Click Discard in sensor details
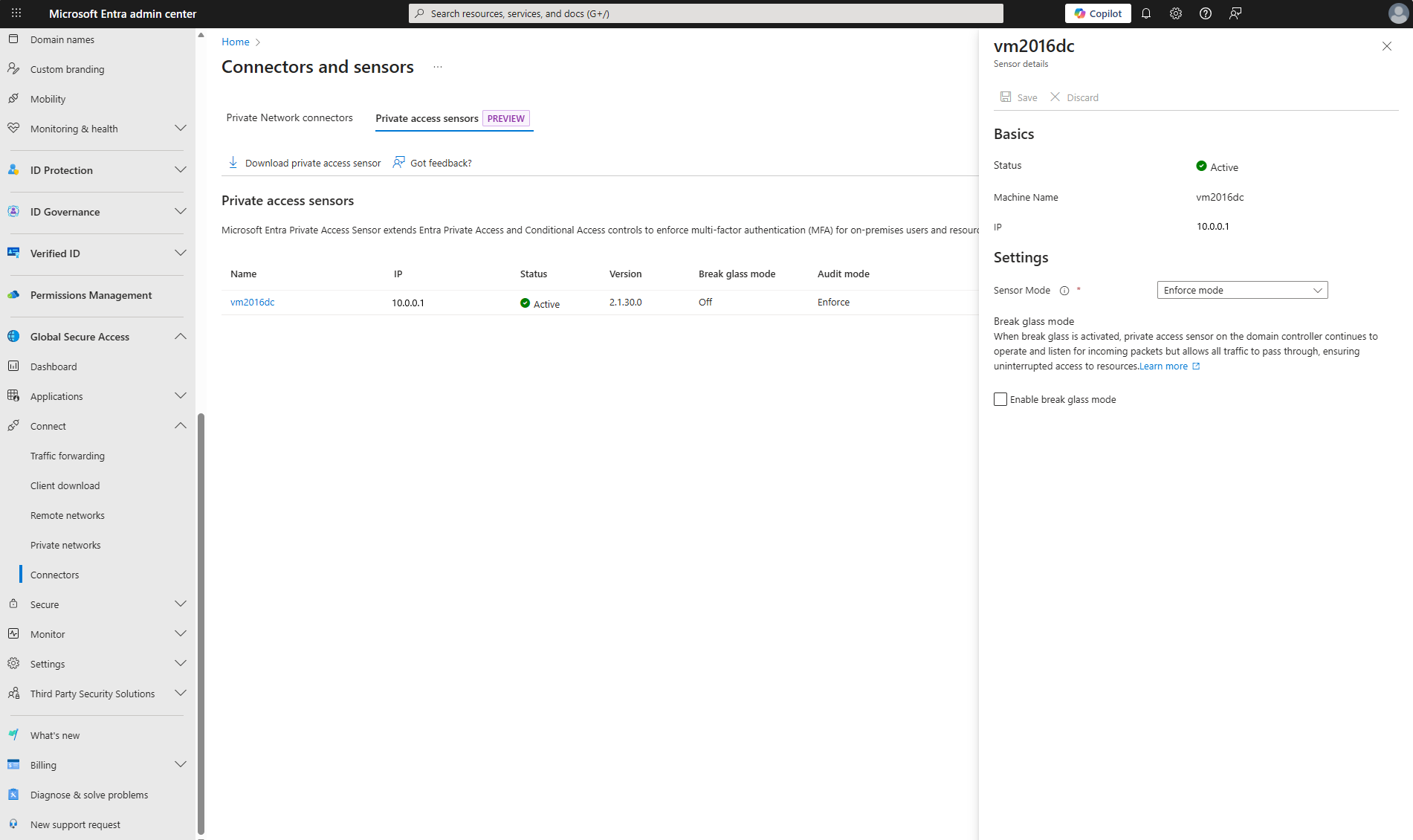The height and width of the screenshot is (840, 1413). [1074, 97]
